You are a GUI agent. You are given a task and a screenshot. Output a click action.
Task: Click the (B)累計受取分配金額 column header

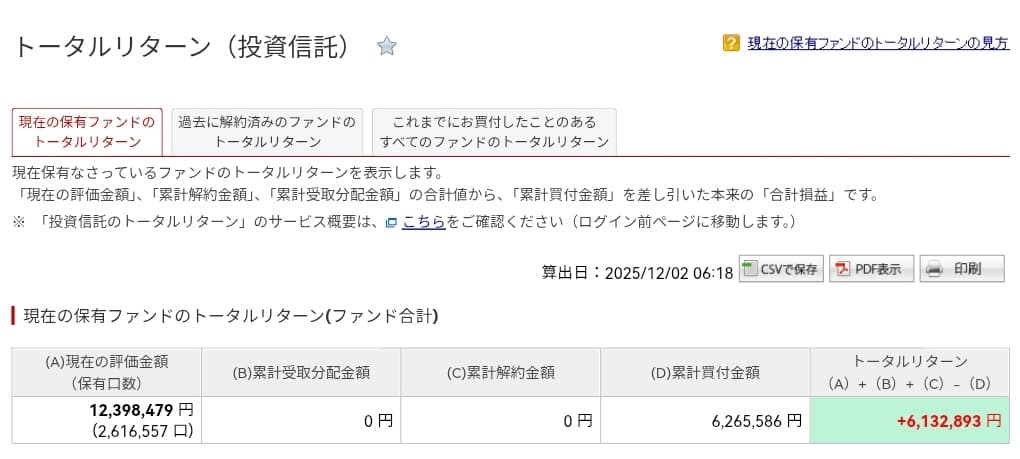[301, 373]
